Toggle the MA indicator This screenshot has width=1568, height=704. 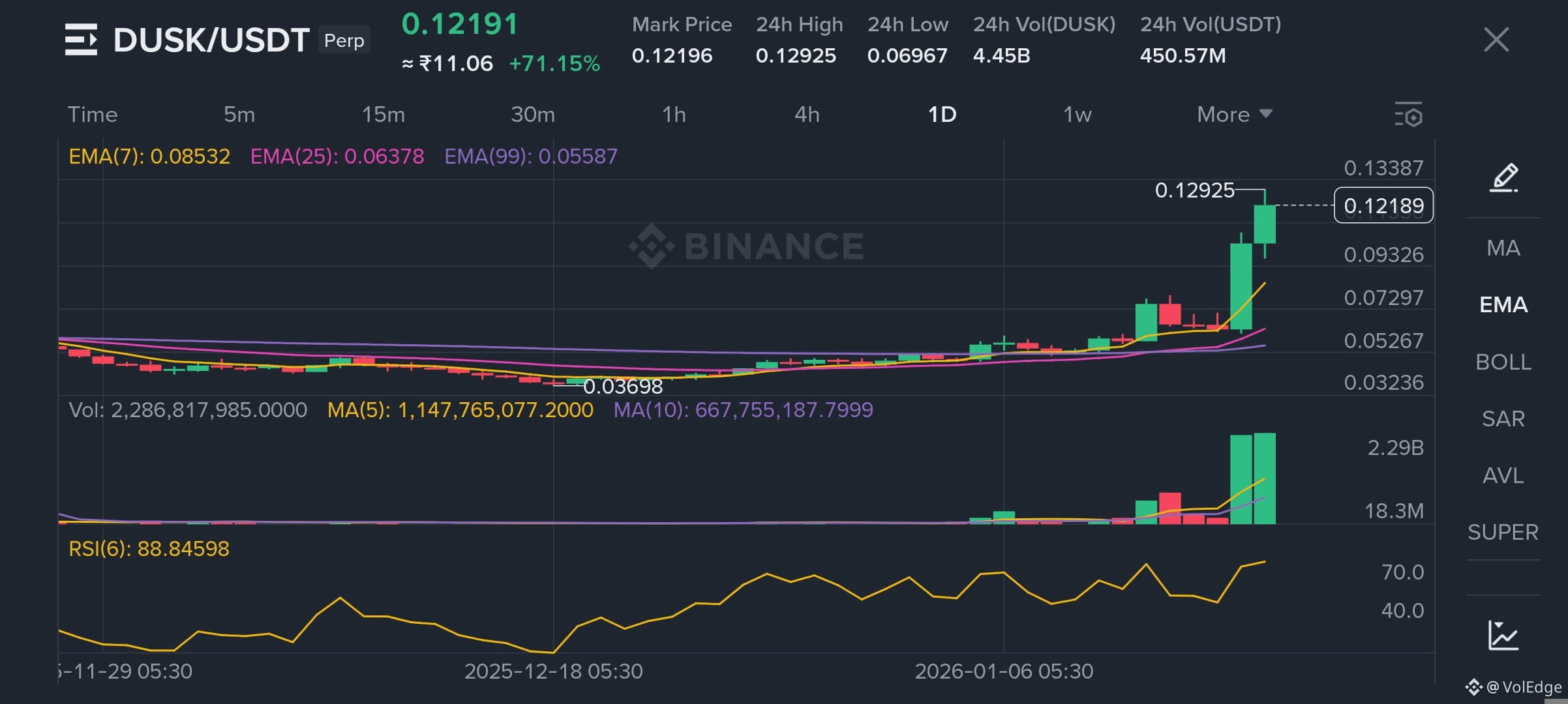coord(1503,248)
